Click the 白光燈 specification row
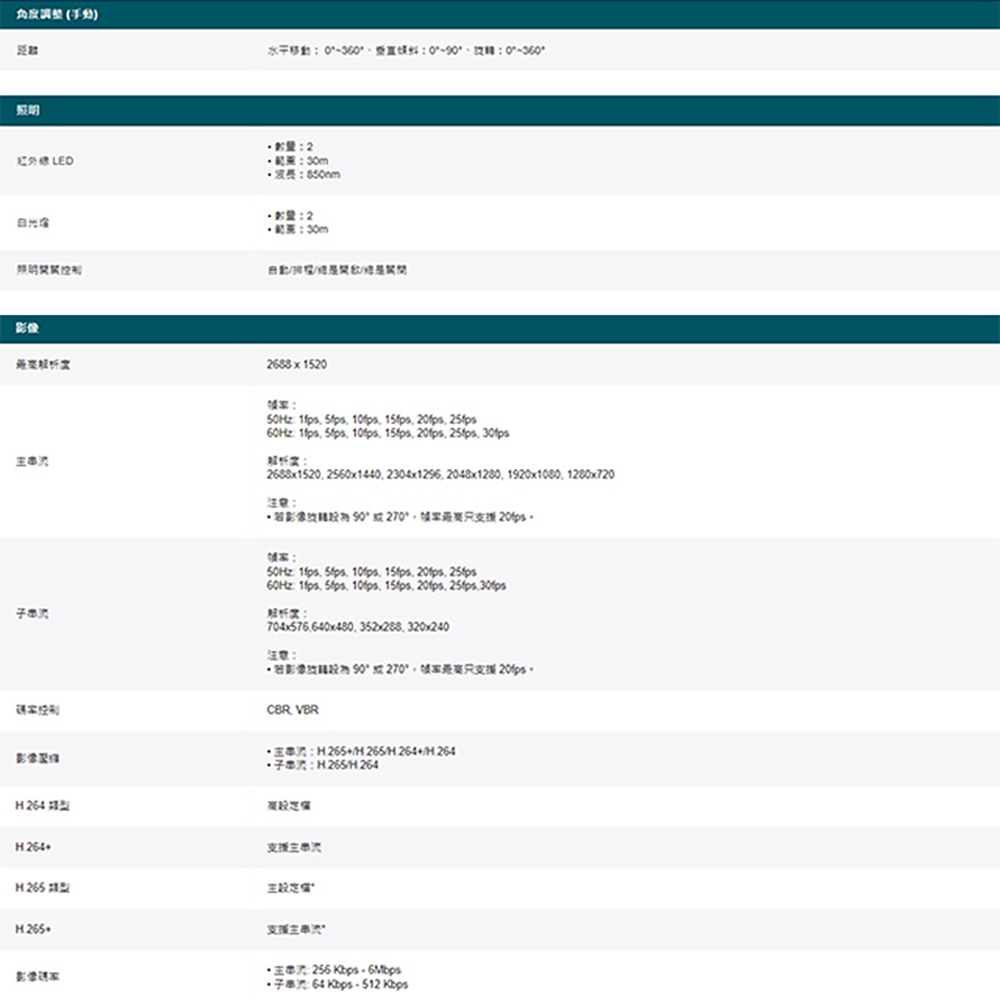 [25, 221]
